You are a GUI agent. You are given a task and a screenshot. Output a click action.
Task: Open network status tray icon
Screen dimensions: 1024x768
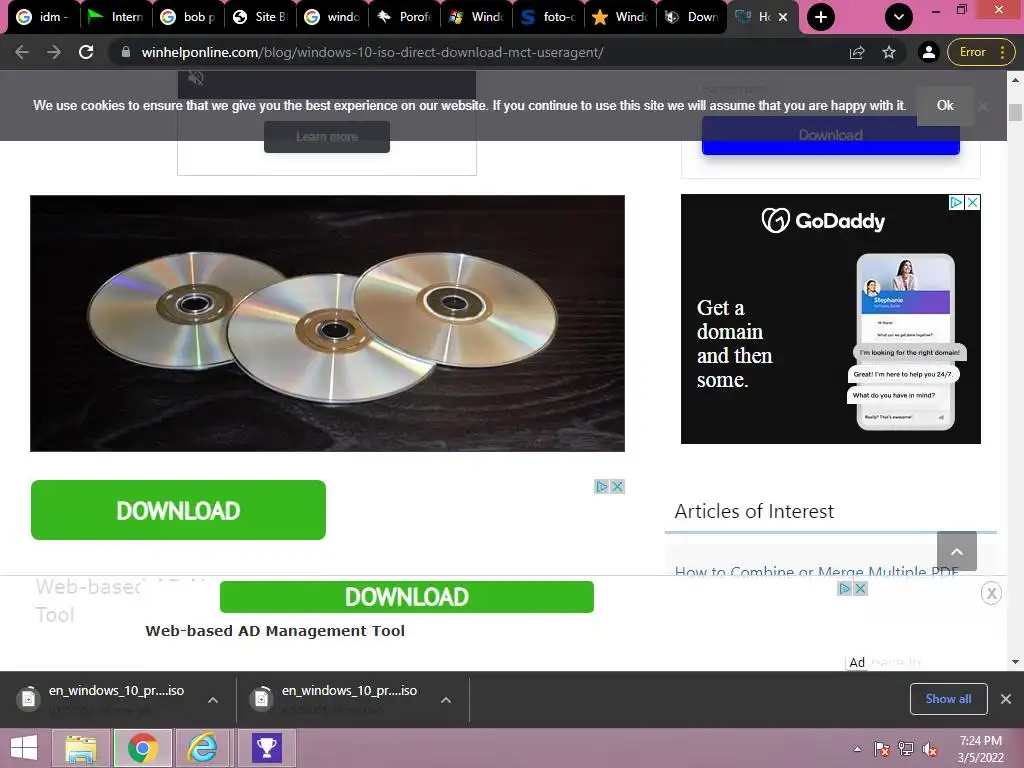coord(906,749)
